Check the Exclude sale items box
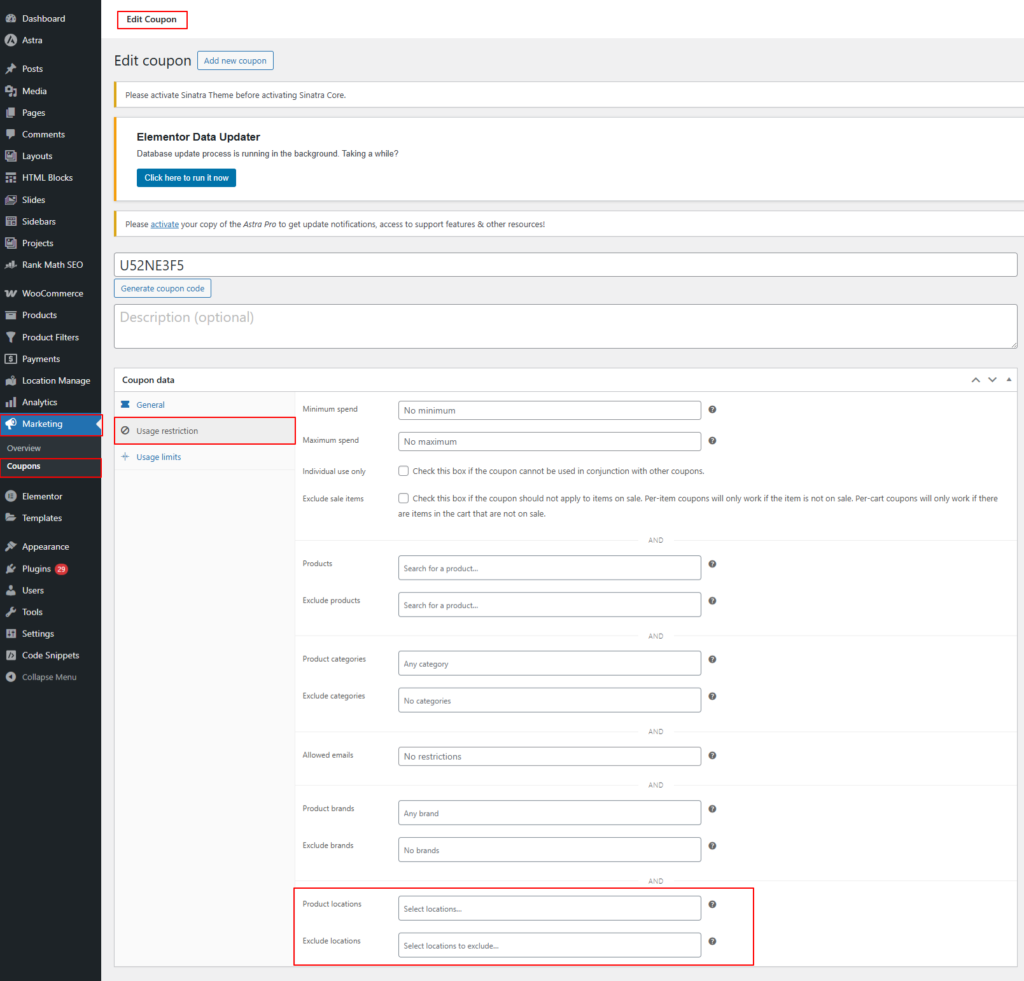This screenshot has height=981, width=1024. [403, 498]
